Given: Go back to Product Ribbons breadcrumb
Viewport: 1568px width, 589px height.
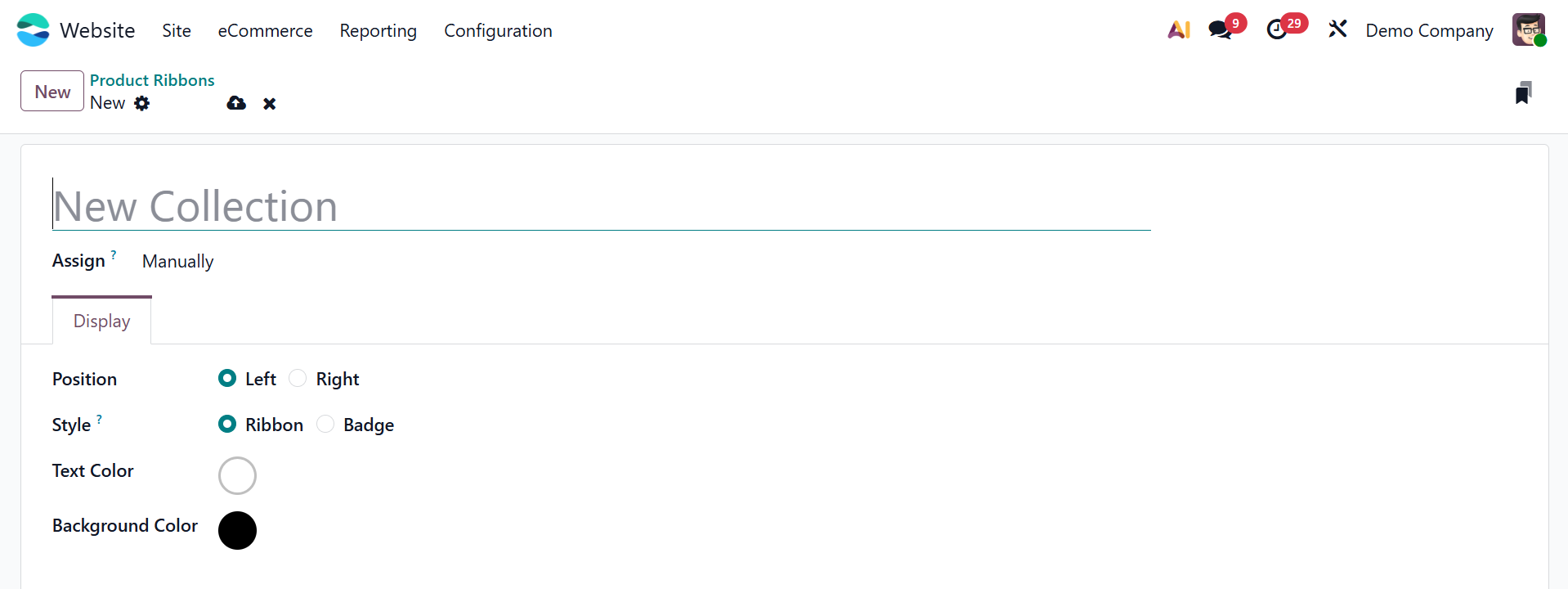Looking at the screenshot, I should 152,80.
